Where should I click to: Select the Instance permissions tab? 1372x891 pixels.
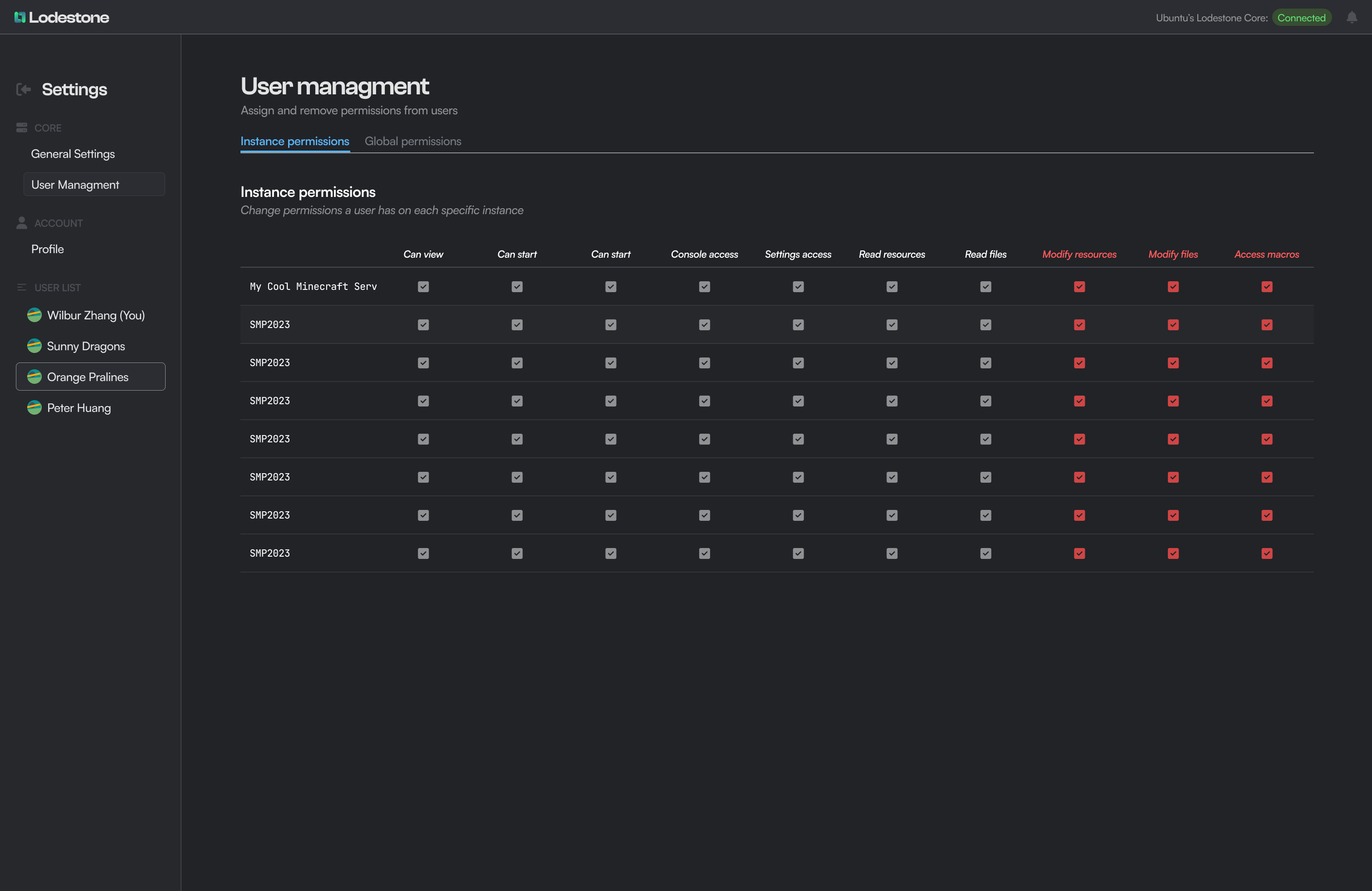[x=294, y=141]
